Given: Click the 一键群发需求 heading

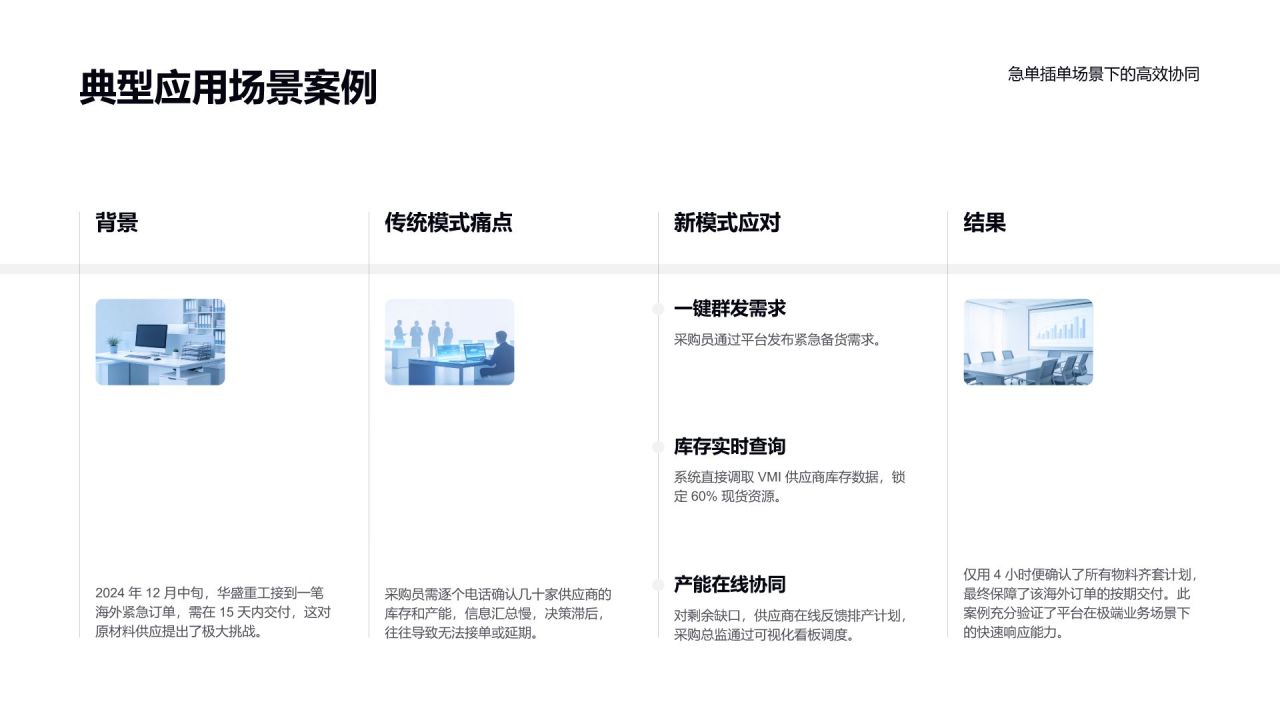Looking at the screenshot, I should pyautogui.click(x=730, y=309).
